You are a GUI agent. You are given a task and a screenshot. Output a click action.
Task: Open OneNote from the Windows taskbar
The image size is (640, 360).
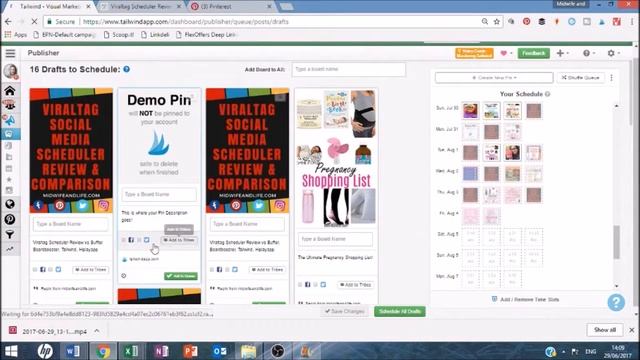[161, 351]
